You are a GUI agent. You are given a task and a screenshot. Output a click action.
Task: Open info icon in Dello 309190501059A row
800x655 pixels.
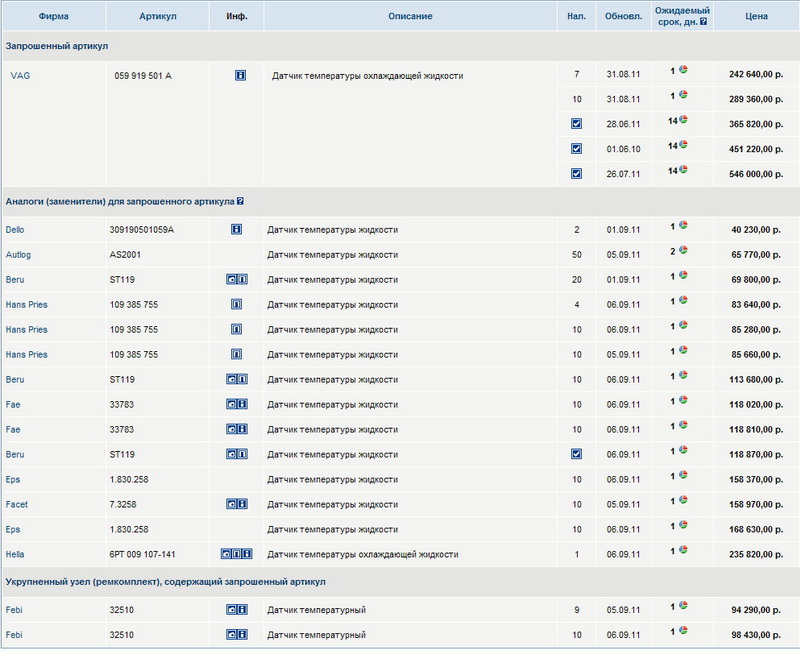236,230
